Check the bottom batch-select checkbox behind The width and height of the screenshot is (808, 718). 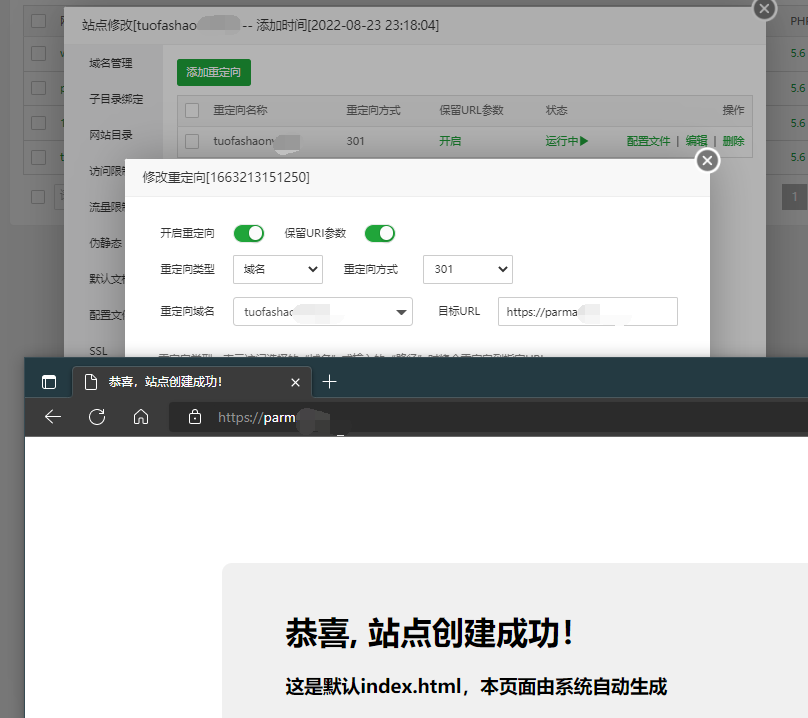click(x=38, y=197)
